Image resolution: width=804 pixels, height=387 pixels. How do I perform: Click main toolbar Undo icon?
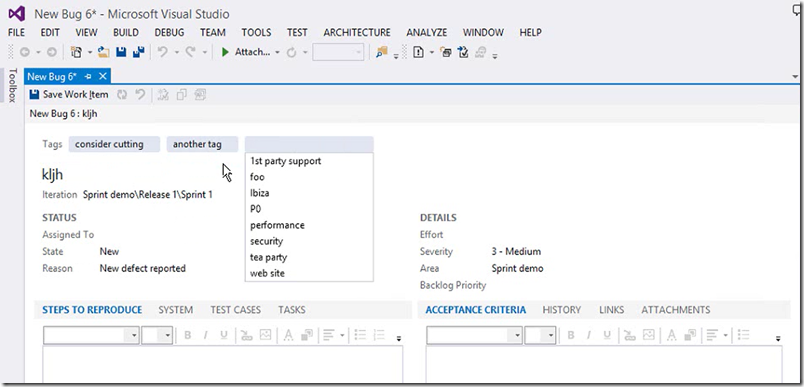pyautogui.click(x=163, y=52)
